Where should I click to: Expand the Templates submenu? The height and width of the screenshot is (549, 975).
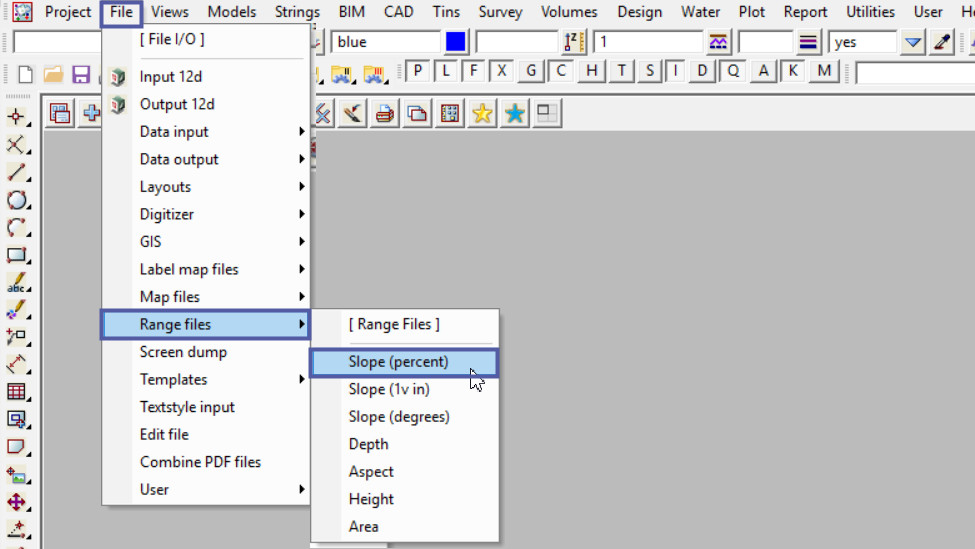tap(206, 379)
